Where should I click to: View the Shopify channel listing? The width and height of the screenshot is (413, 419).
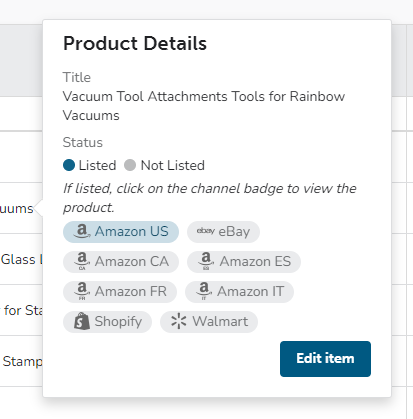coord(107,322)
